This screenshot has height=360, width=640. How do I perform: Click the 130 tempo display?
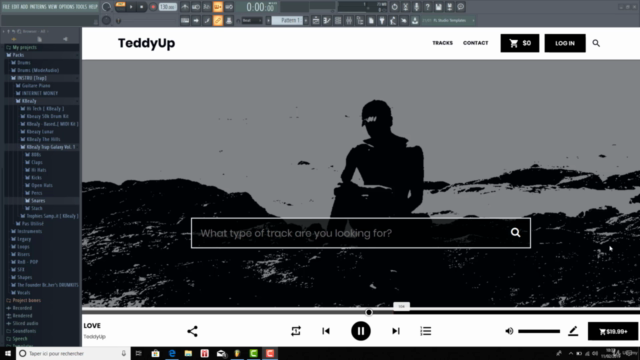(x=167, y=7)
